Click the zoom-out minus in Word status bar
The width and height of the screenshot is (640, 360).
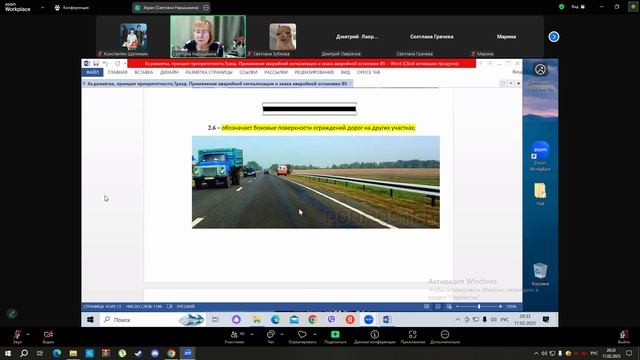pos(457,307)
